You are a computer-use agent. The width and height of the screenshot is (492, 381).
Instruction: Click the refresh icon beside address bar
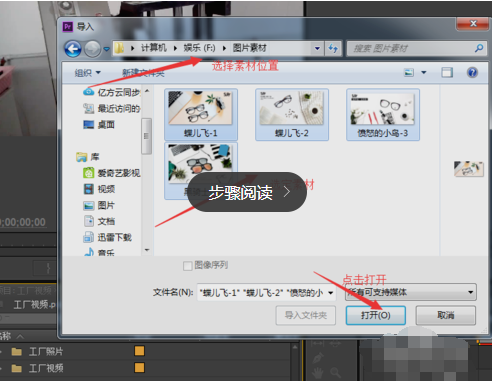(333, 49)
